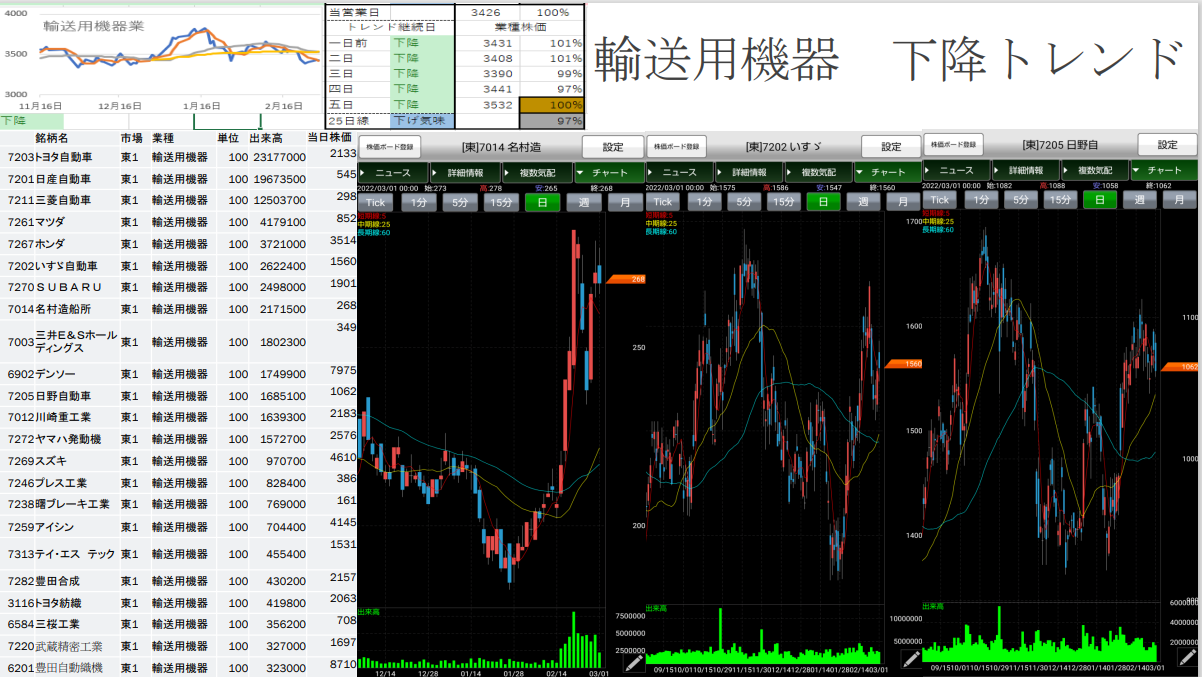The height and width of the screenshot is (677, 1202).
Task: Click pencil drawing icon left of 7205 volume bars
Action: [910, 659]
